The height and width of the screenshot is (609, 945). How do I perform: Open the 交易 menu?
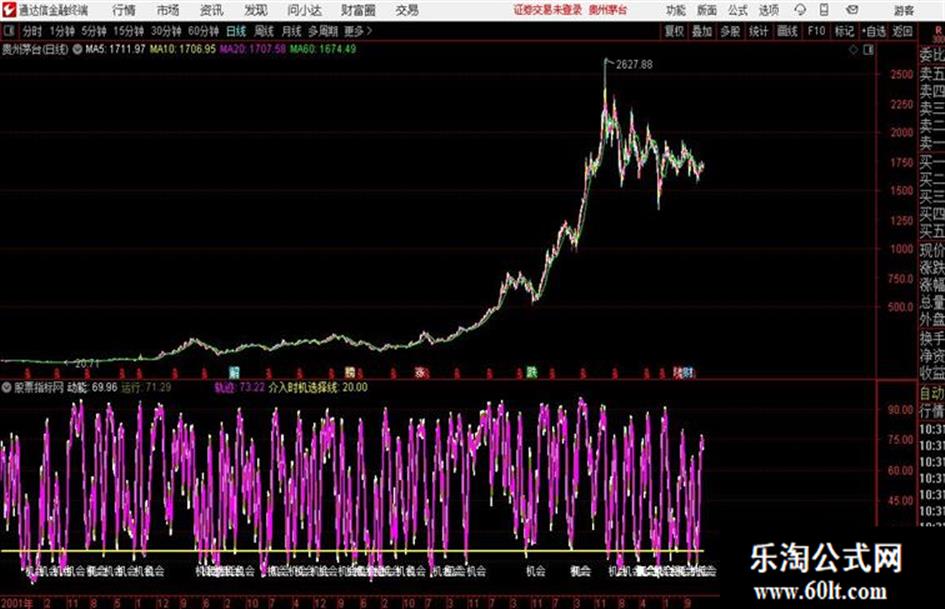point(407,10)
